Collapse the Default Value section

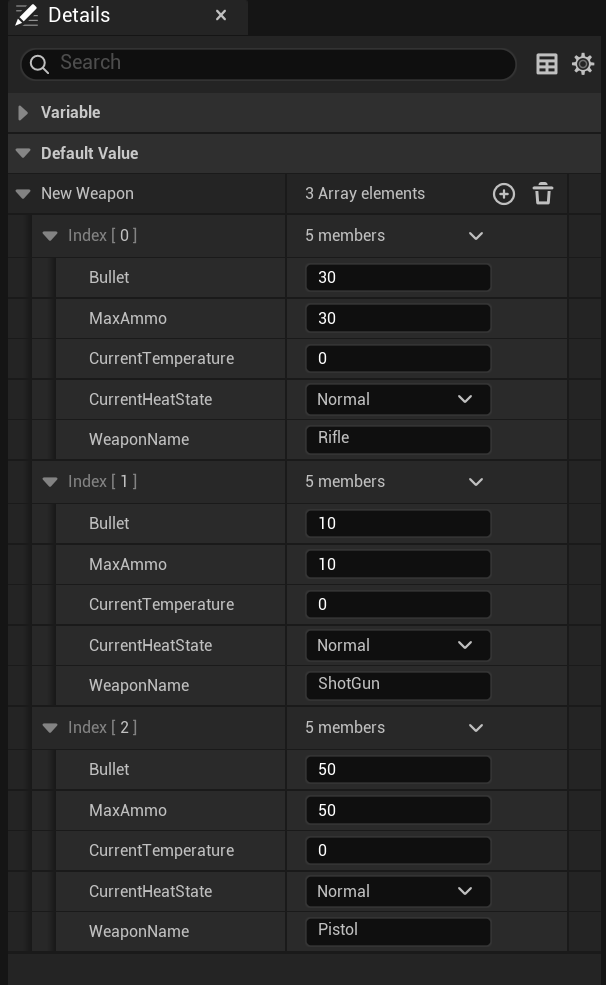pos(23,154)
